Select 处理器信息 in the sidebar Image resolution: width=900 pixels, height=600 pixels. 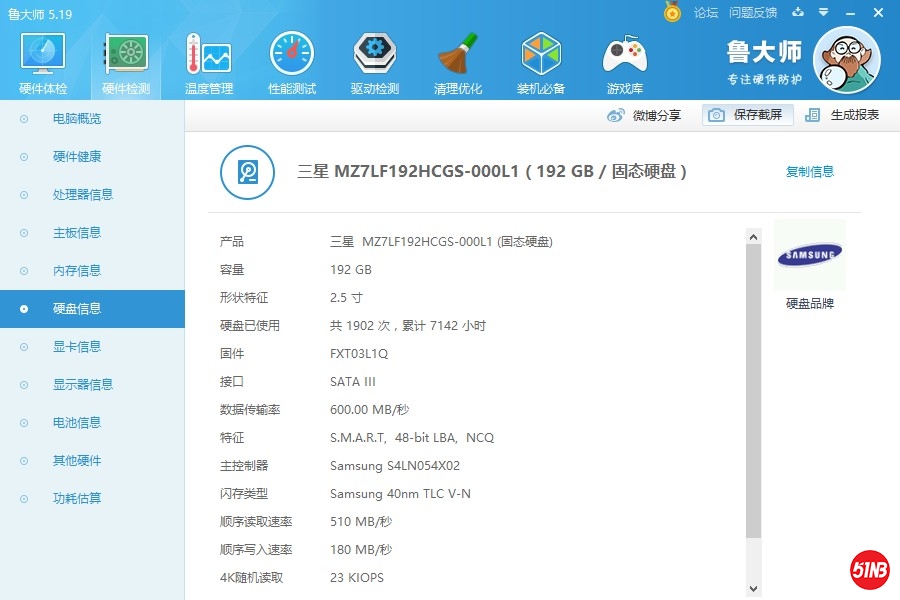(82, 195)
